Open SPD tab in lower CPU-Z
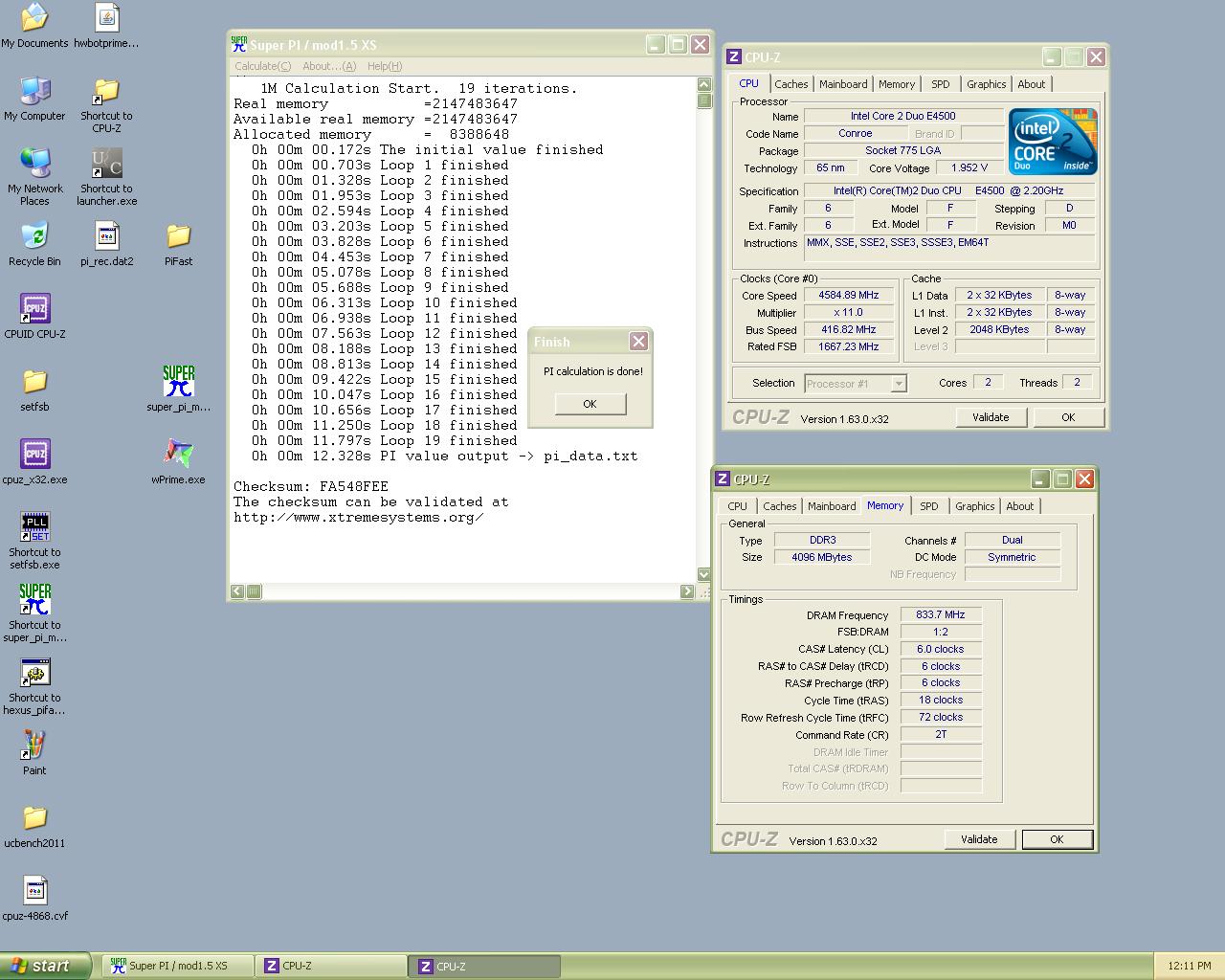 coord(929,506)
